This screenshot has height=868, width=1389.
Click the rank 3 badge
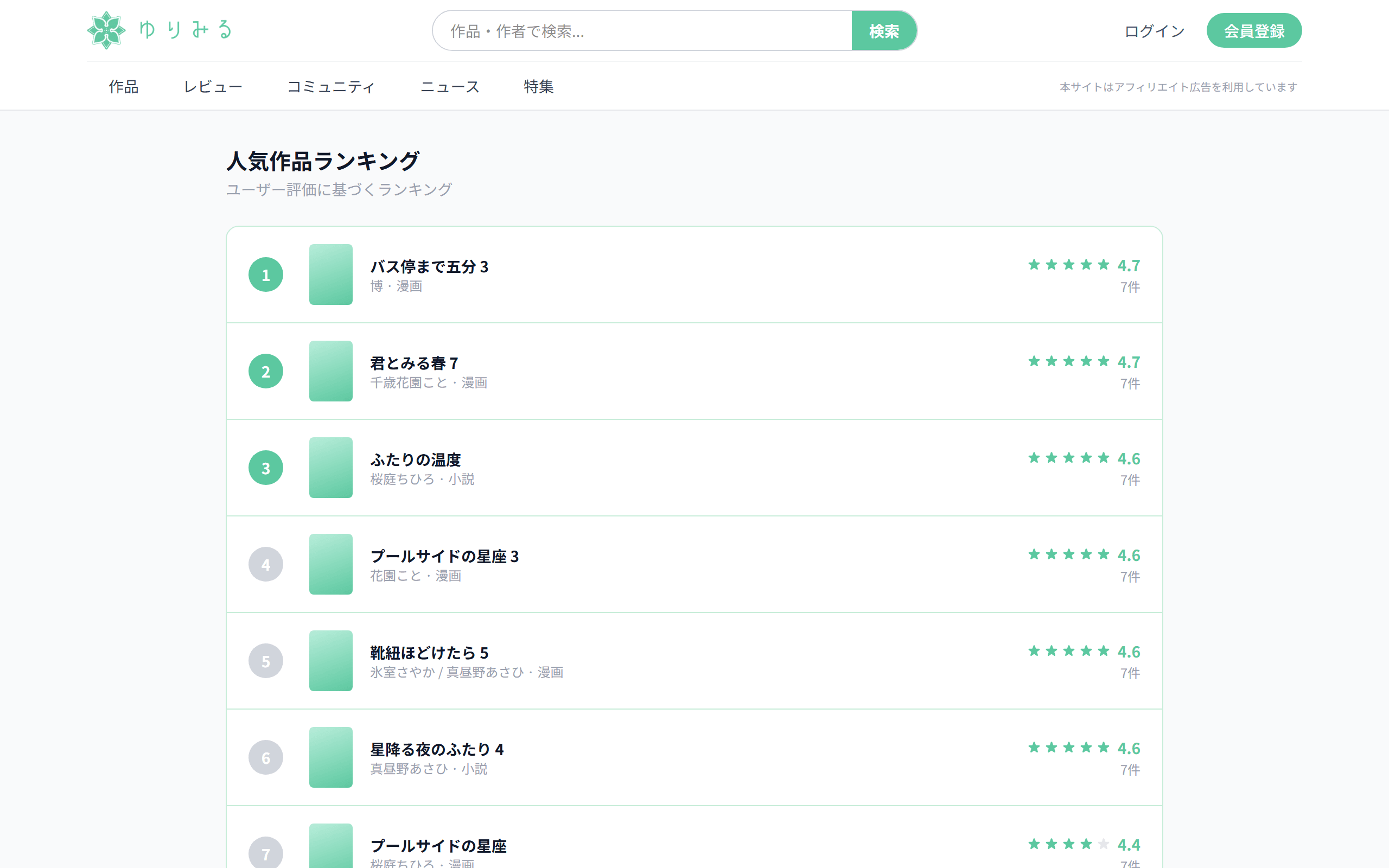[266, 468]
